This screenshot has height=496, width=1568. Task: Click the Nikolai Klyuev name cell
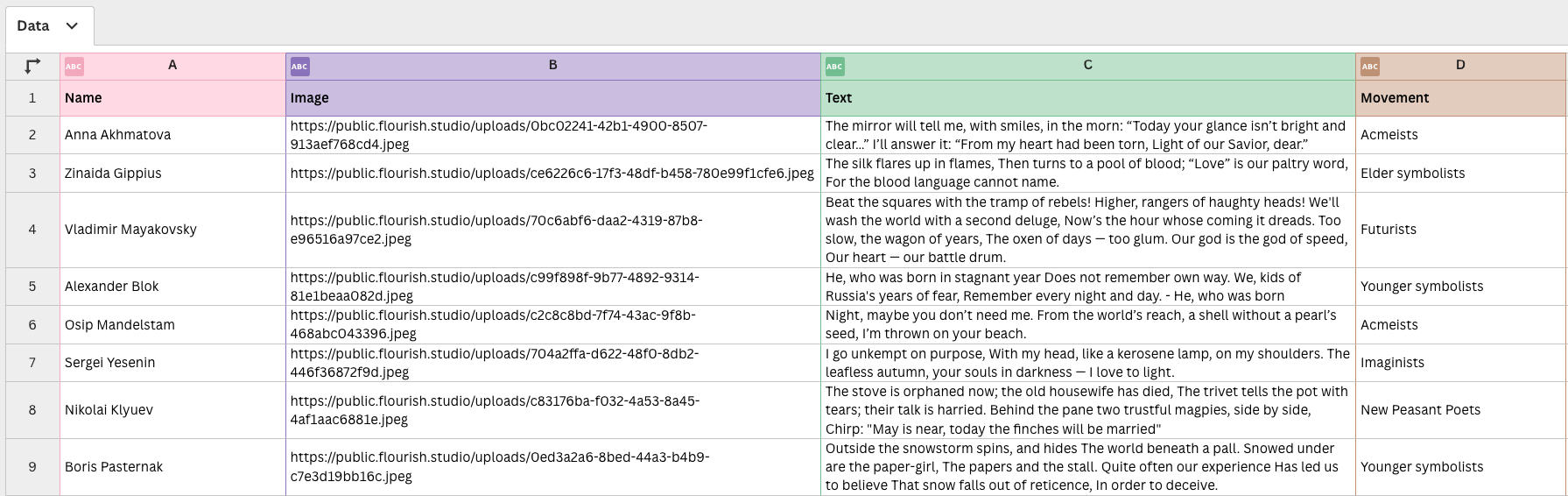172,410
